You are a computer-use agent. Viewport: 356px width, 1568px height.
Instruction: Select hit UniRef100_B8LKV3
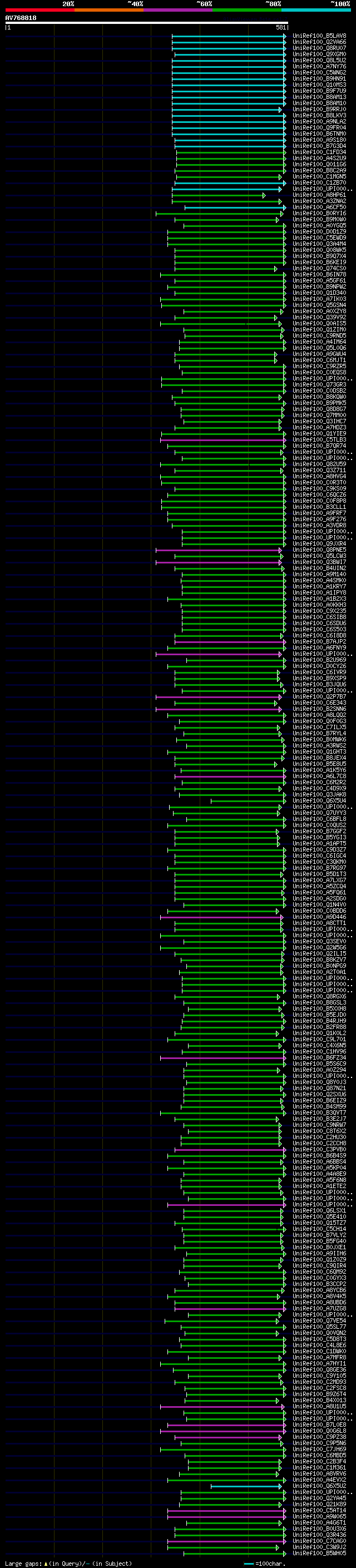click(x=319, y=115)
